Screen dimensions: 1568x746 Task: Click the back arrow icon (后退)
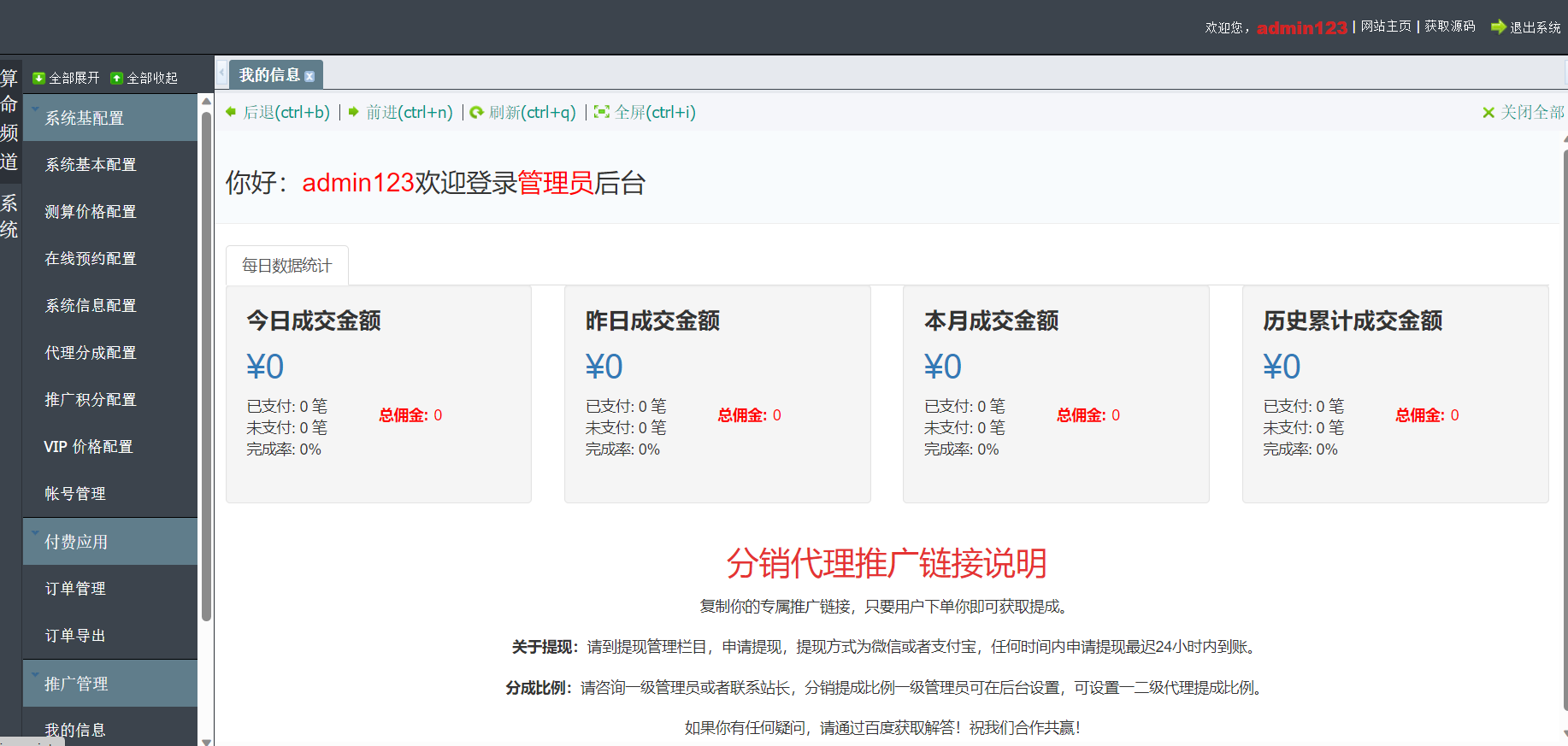(x=231, y=112)
